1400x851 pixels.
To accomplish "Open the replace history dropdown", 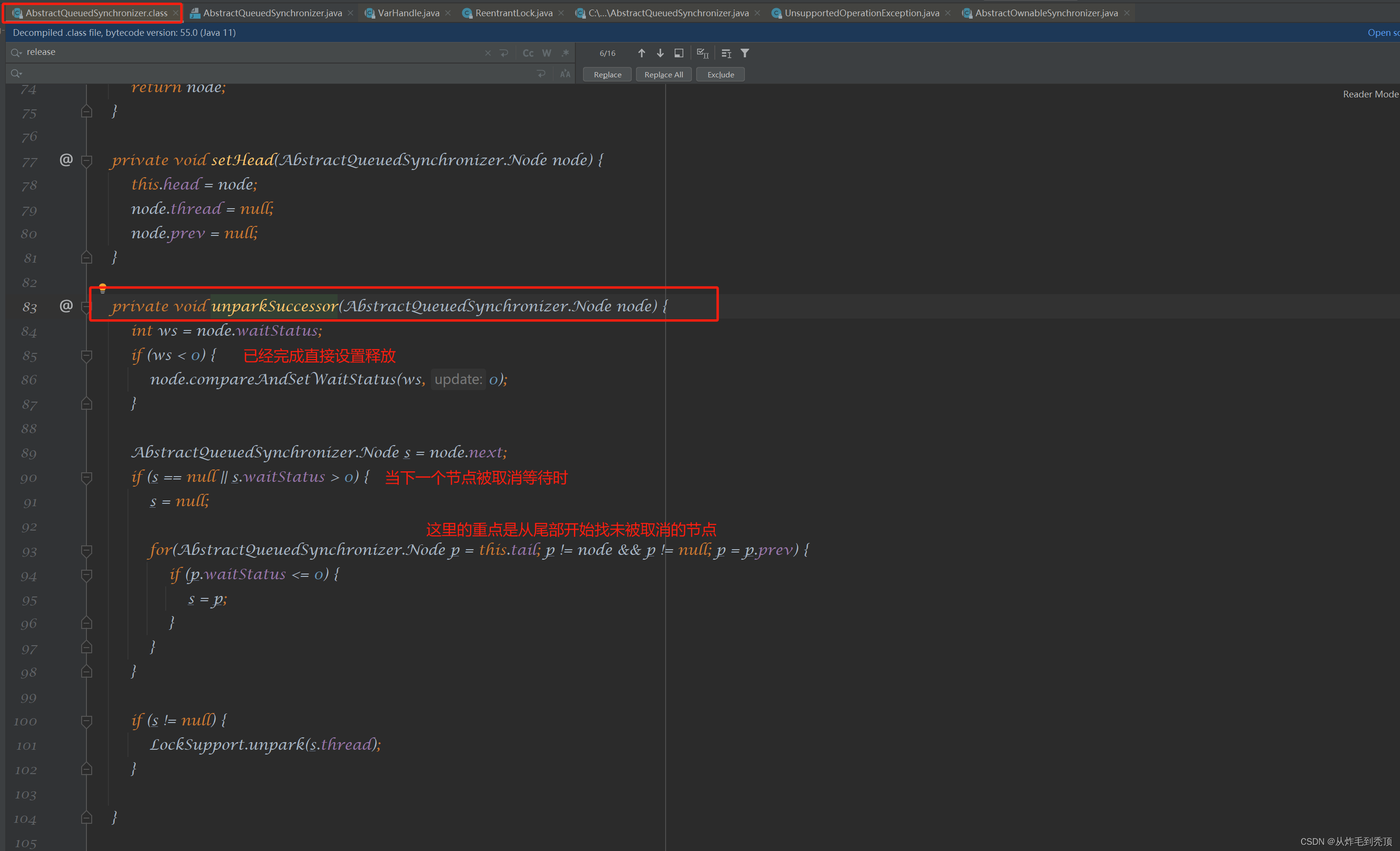I will (17, 73).
